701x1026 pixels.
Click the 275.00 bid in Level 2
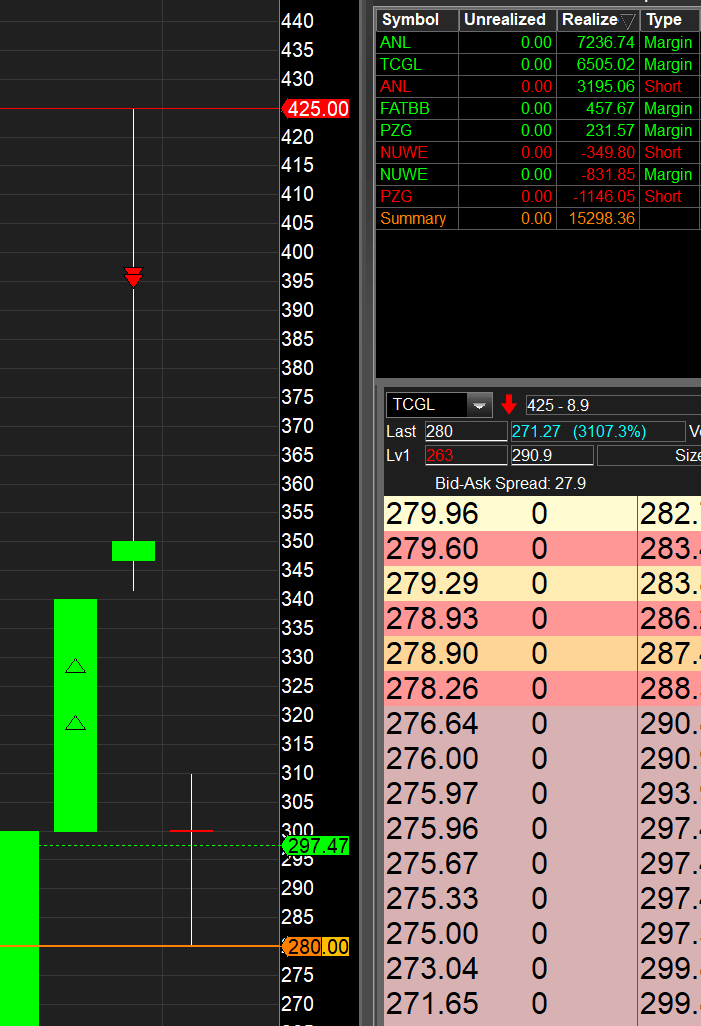(432, 934)
